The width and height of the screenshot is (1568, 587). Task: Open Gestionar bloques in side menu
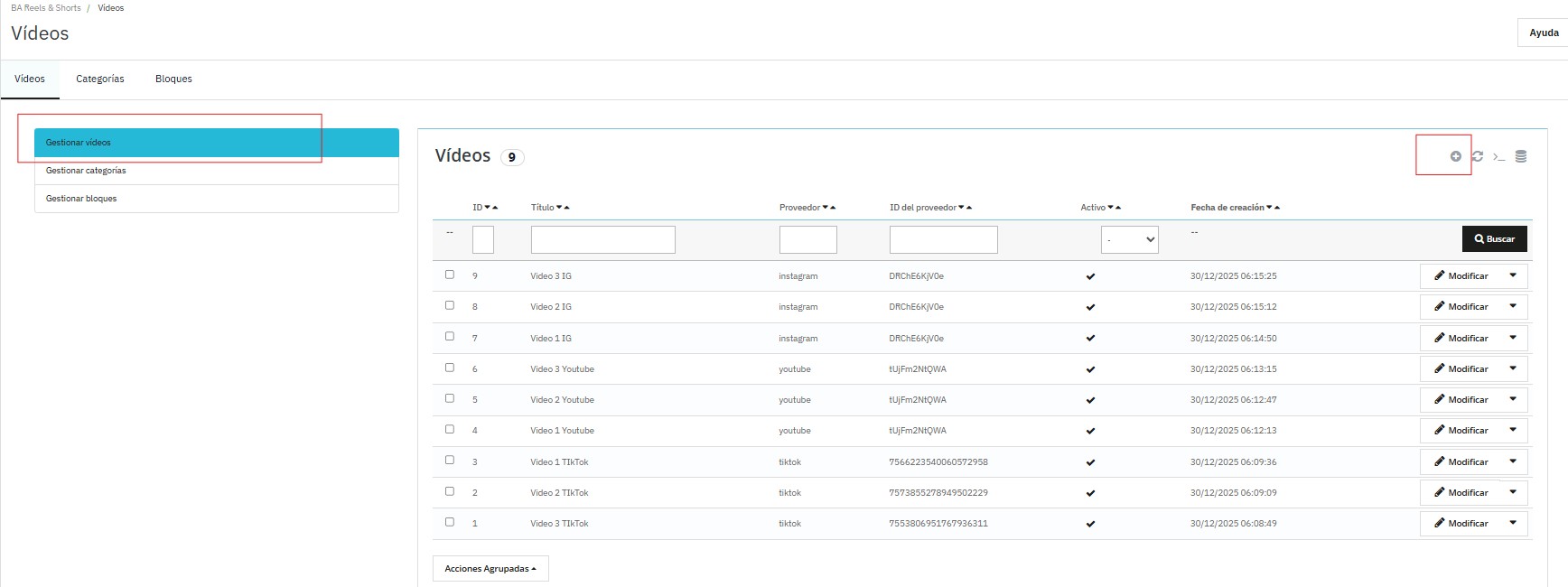coord(81,199)
